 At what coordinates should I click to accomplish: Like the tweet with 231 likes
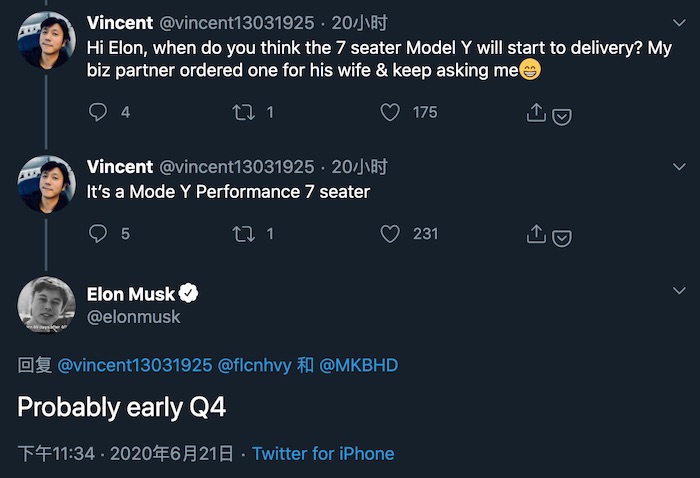click(x=390, y=233)
